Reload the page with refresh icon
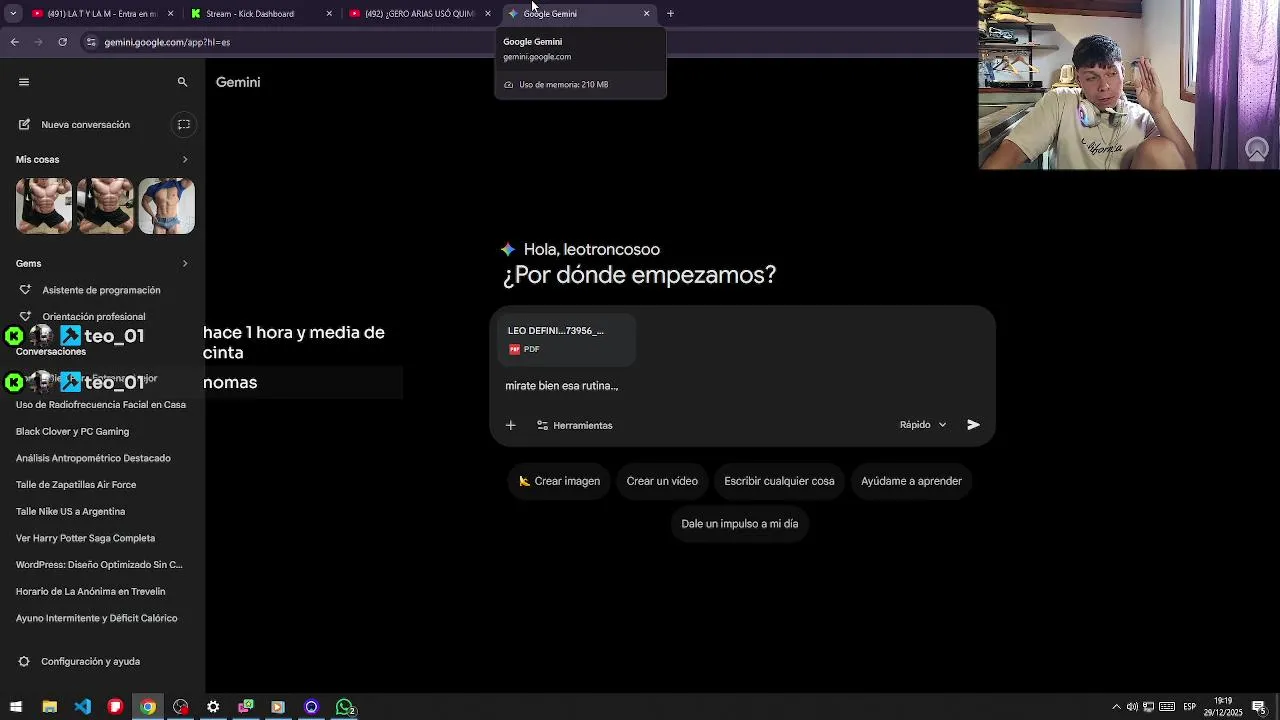The width and height of the screenshot is (1280, 720). 63,42
